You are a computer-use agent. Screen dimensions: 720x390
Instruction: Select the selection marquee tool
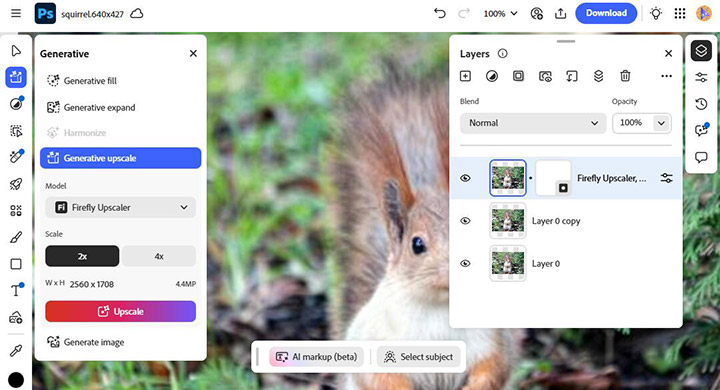point(16,131)
